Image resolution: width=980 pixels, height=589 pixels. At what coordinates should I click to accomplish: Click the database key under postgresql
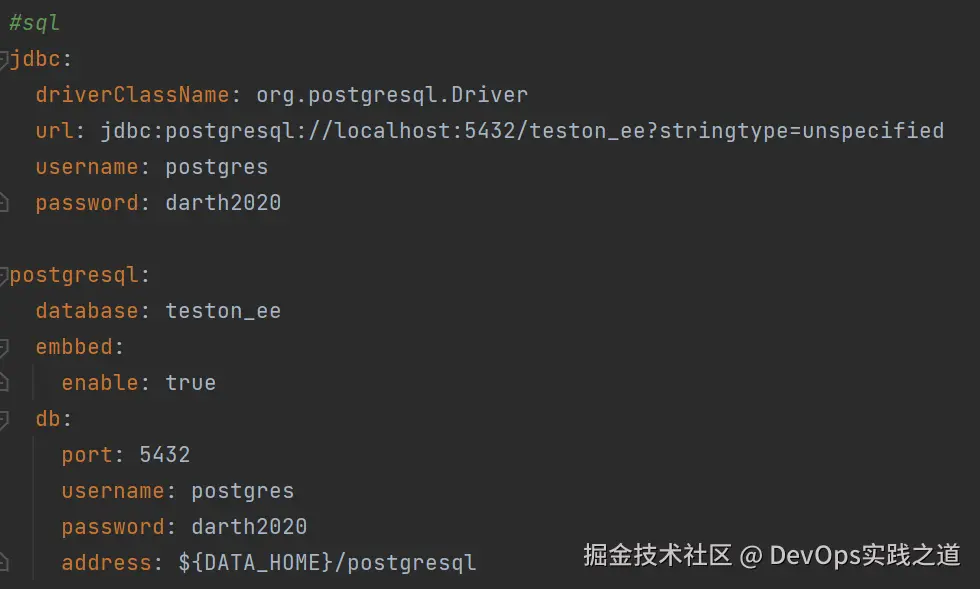tap(87, 311)
